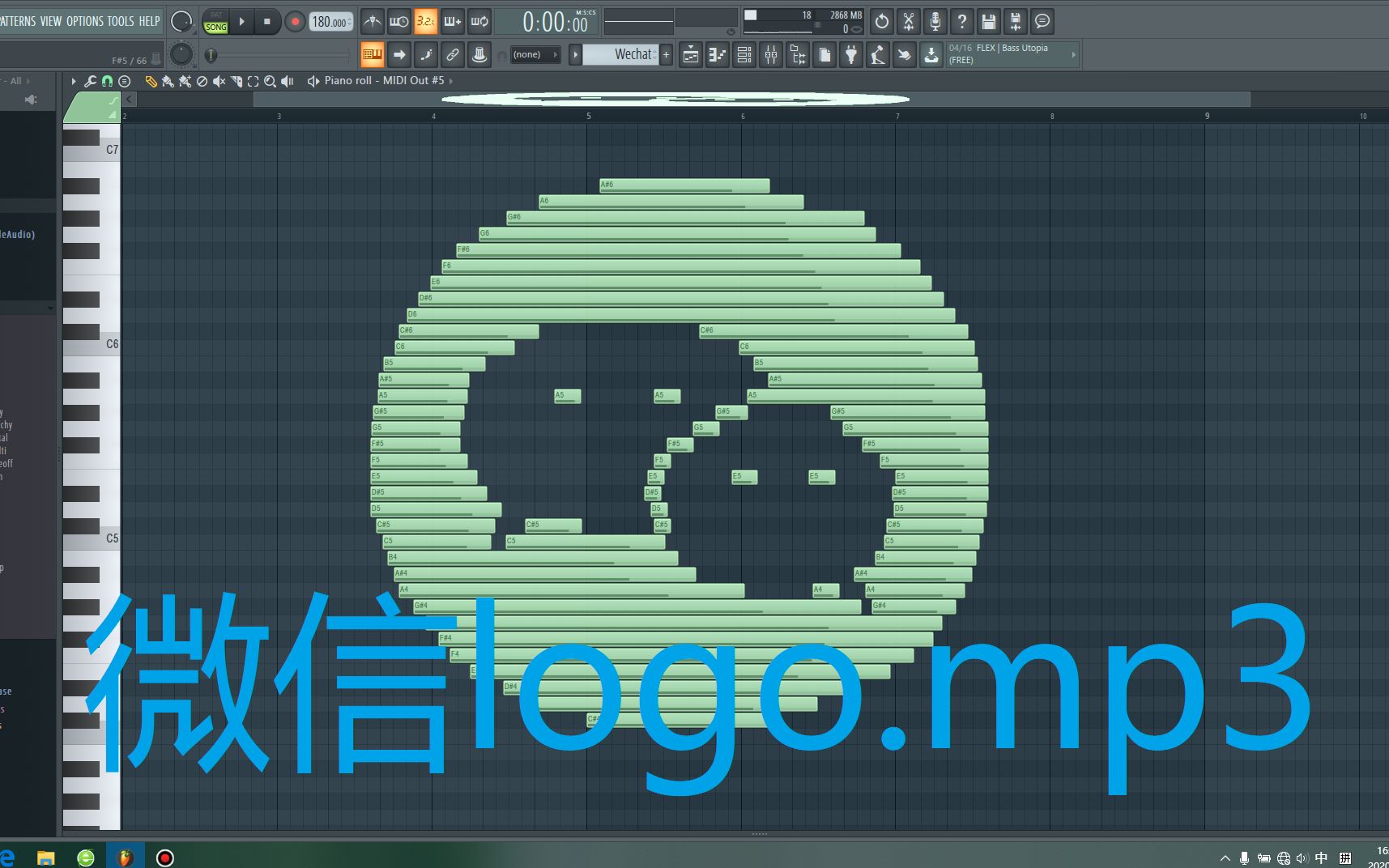Click the render to audio file icon

[1016, 22]
